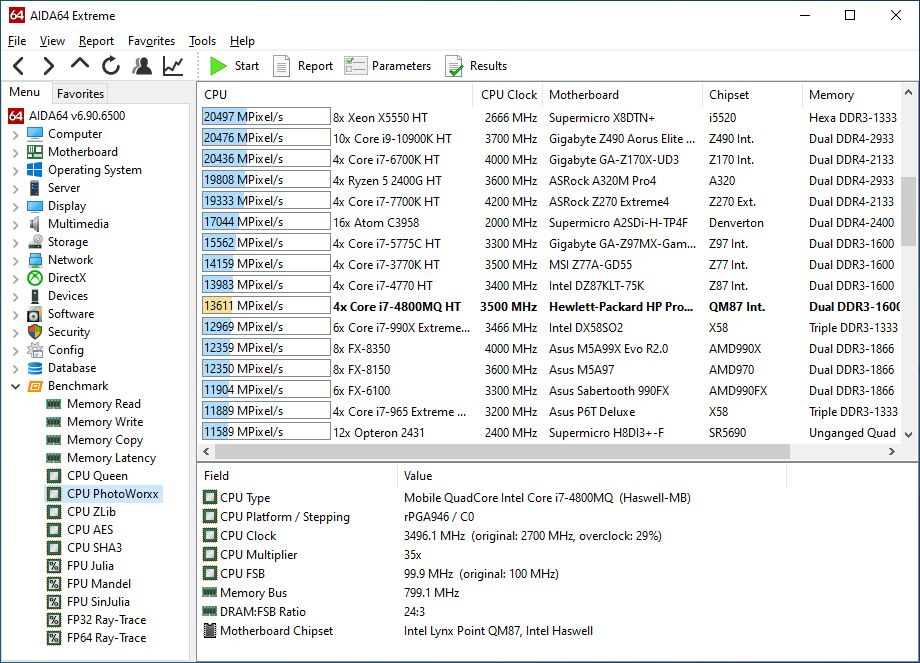This screenshot has height=663, width=920.
Task: Select the Computer category icon
Action: point(35,134)
